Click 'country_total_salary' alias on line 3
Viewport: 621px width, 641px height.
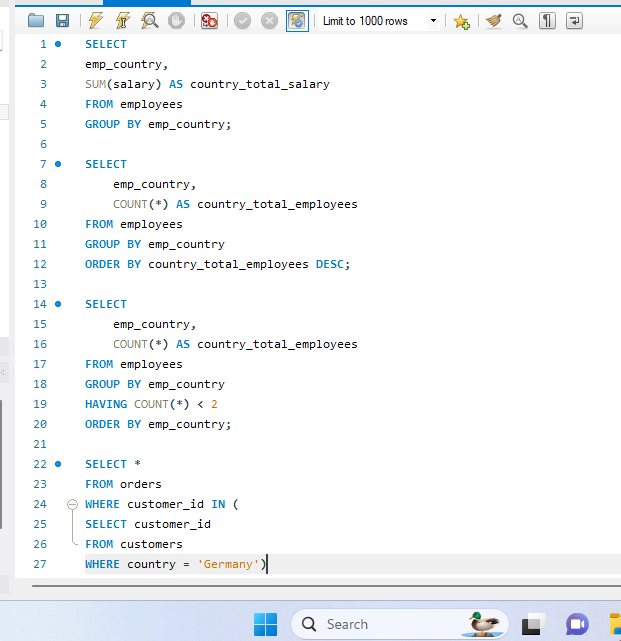click(x=260, y=84)
